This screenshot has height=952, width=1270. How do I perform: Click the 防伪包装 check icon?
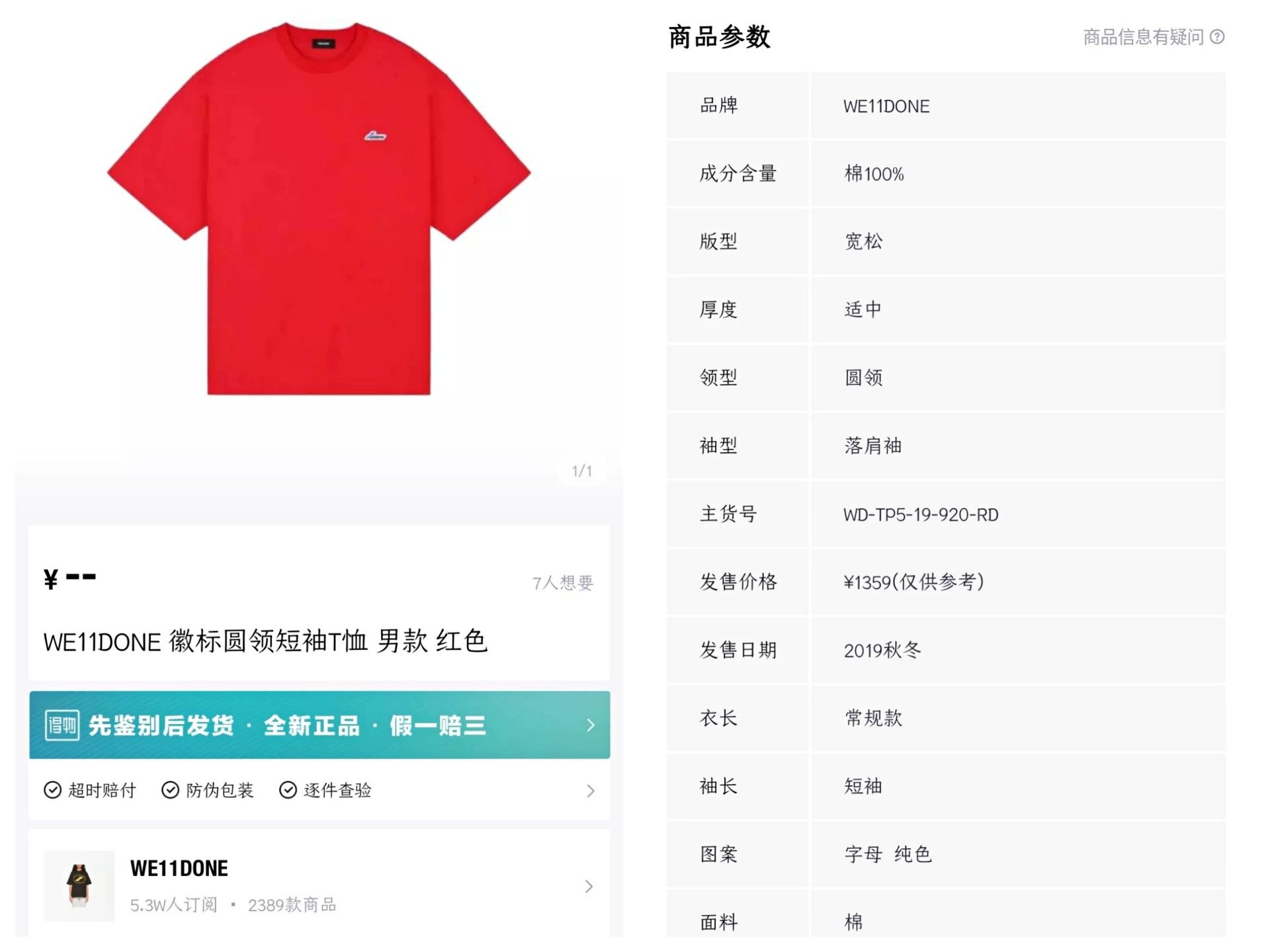pyautogui.click(x=170, y=790)
